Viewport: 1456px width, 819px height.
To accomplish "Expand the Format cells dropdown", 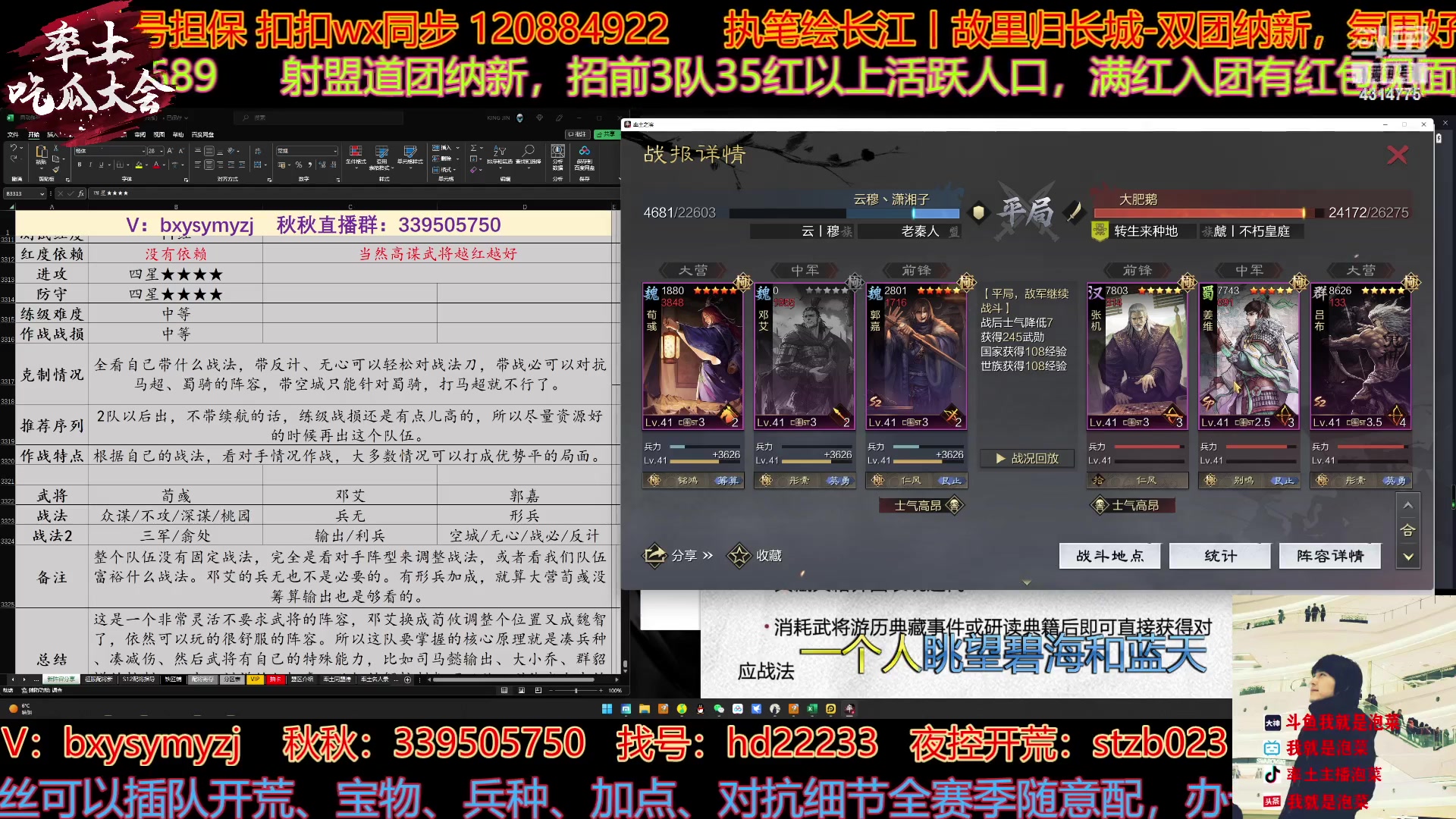I will tap(454, 170).
